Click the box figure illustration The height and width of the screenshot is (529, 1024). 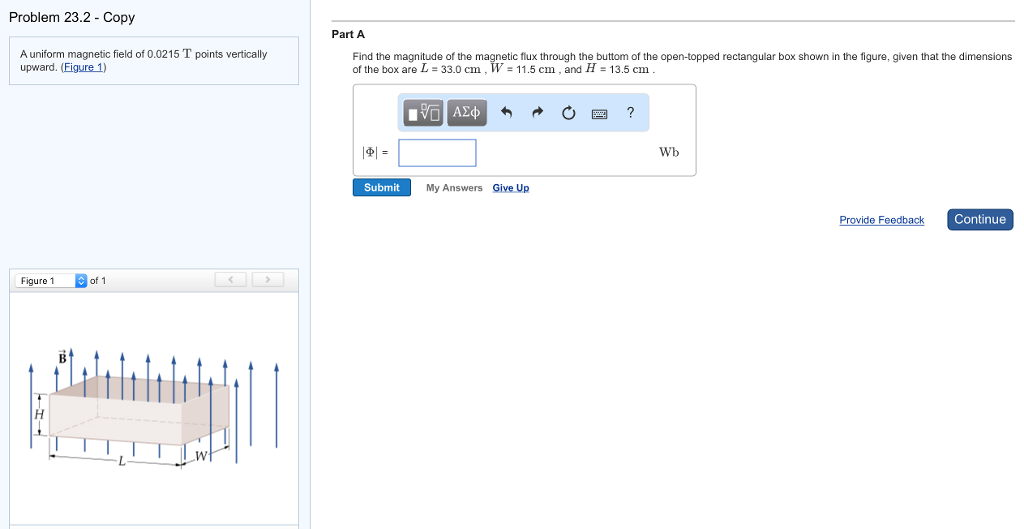[x=154, y=409]
